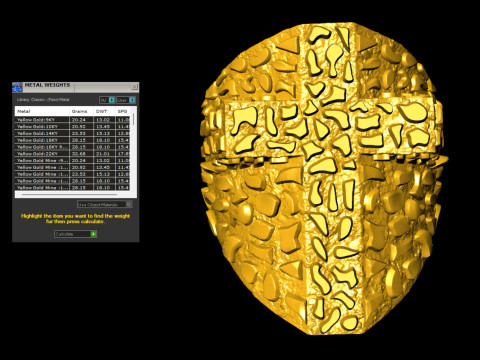Click the horizontal scrollbar below the metal list

(x=69, y=194)
